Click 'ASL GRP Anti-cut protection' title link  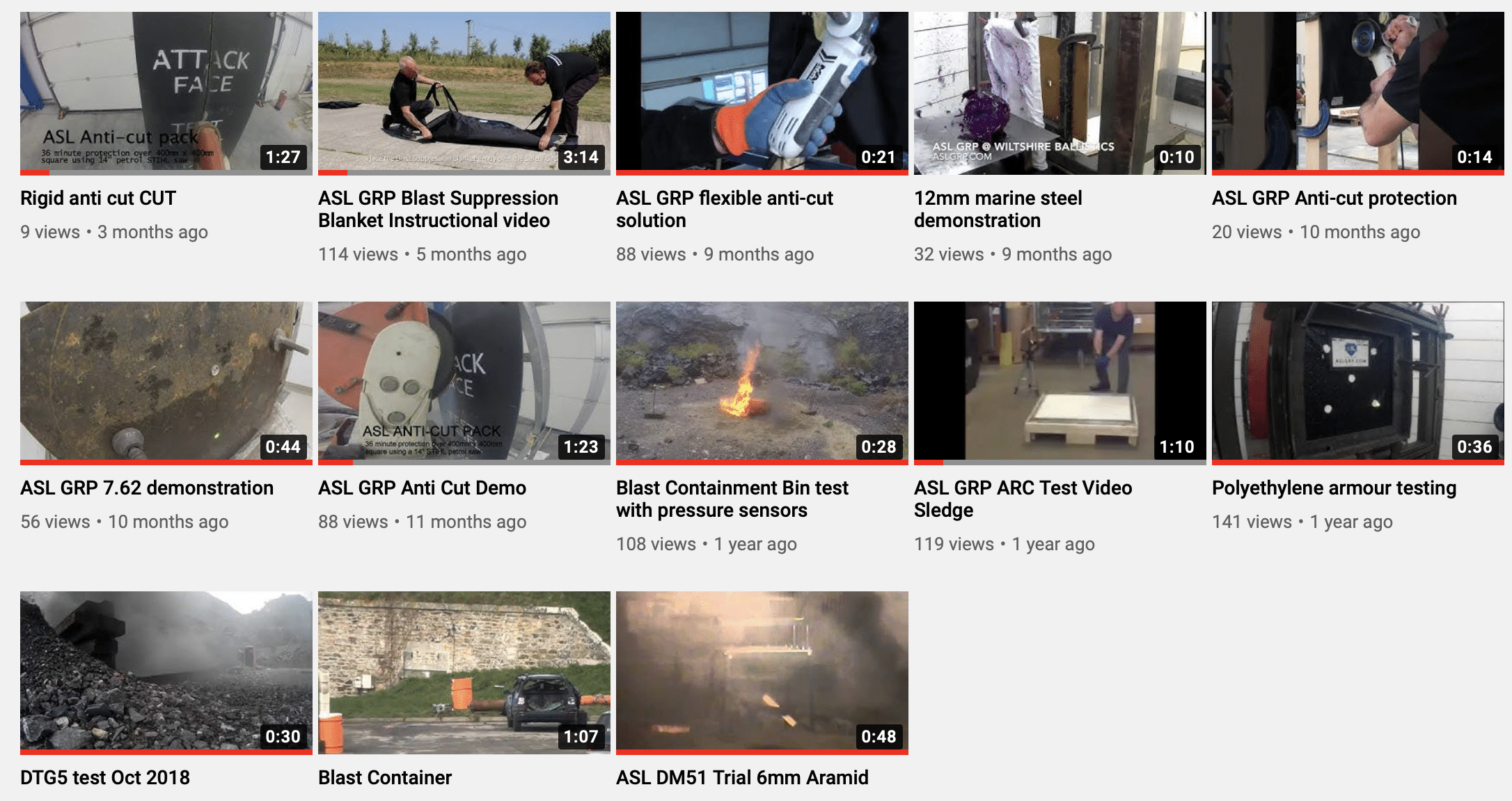1334,198
